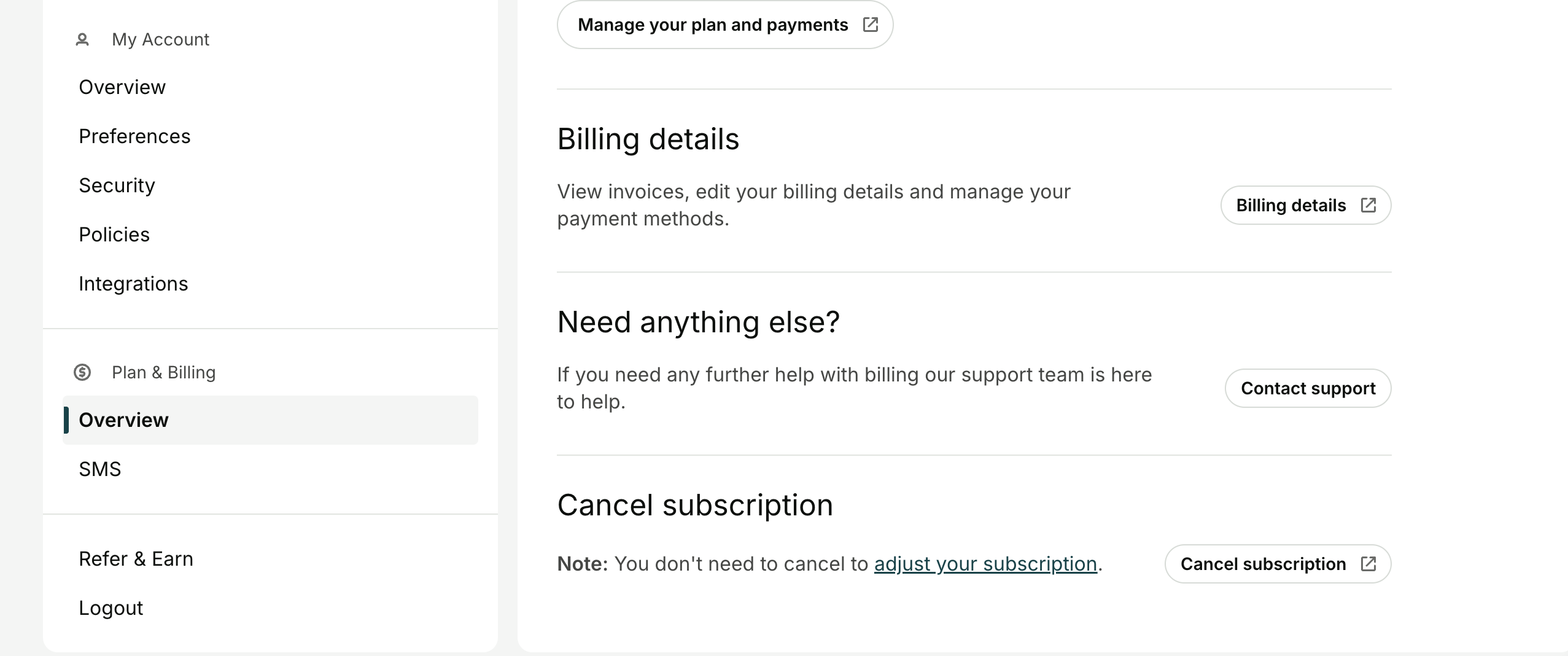The width and height of the screenshot is (1568, 656).
Task: Open Overview under My Account
Action: (122, 87)
